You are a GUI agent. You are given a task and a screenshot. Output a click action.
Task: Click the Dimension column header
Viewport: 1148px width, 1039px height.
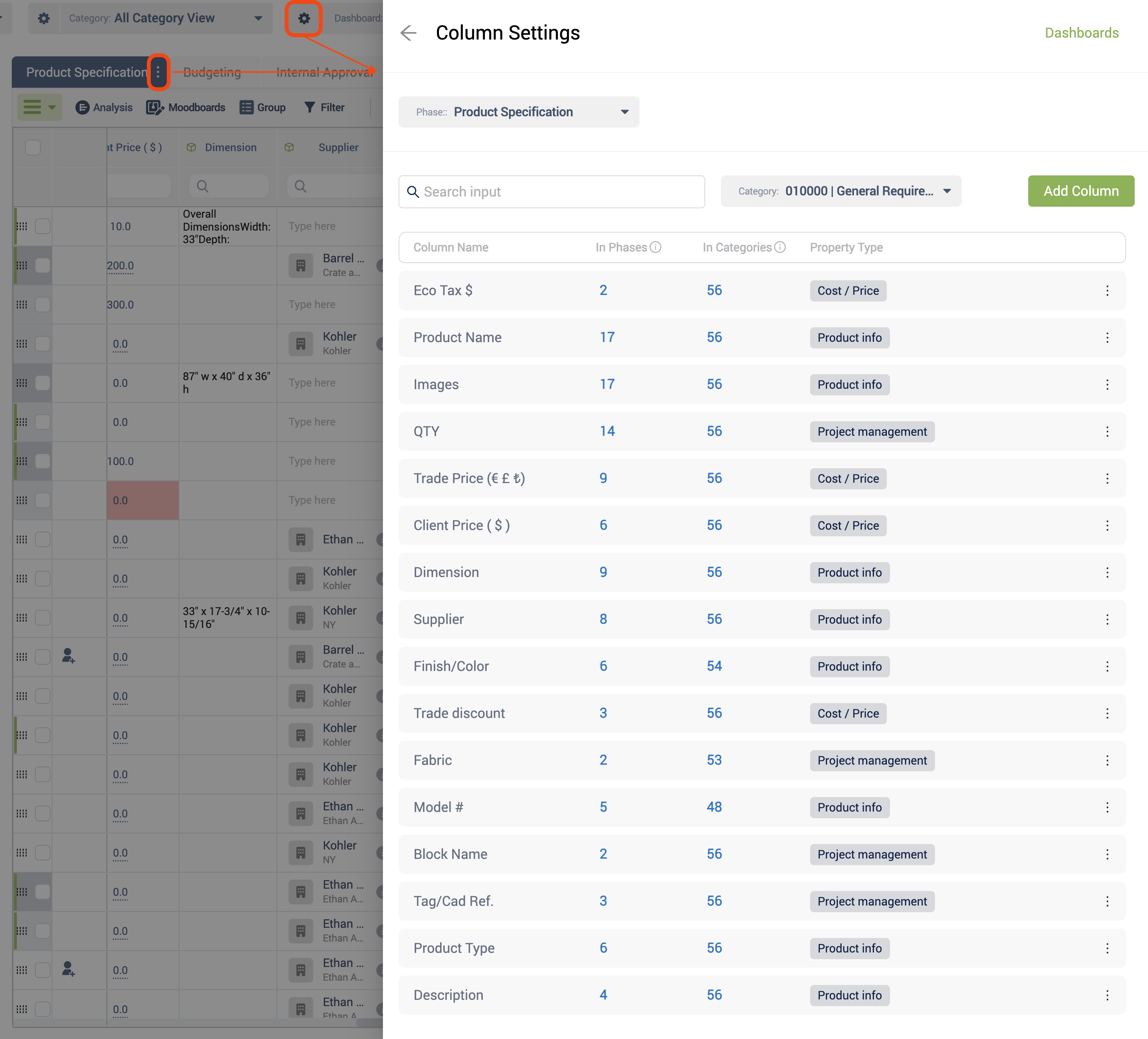tap(231, 148)
